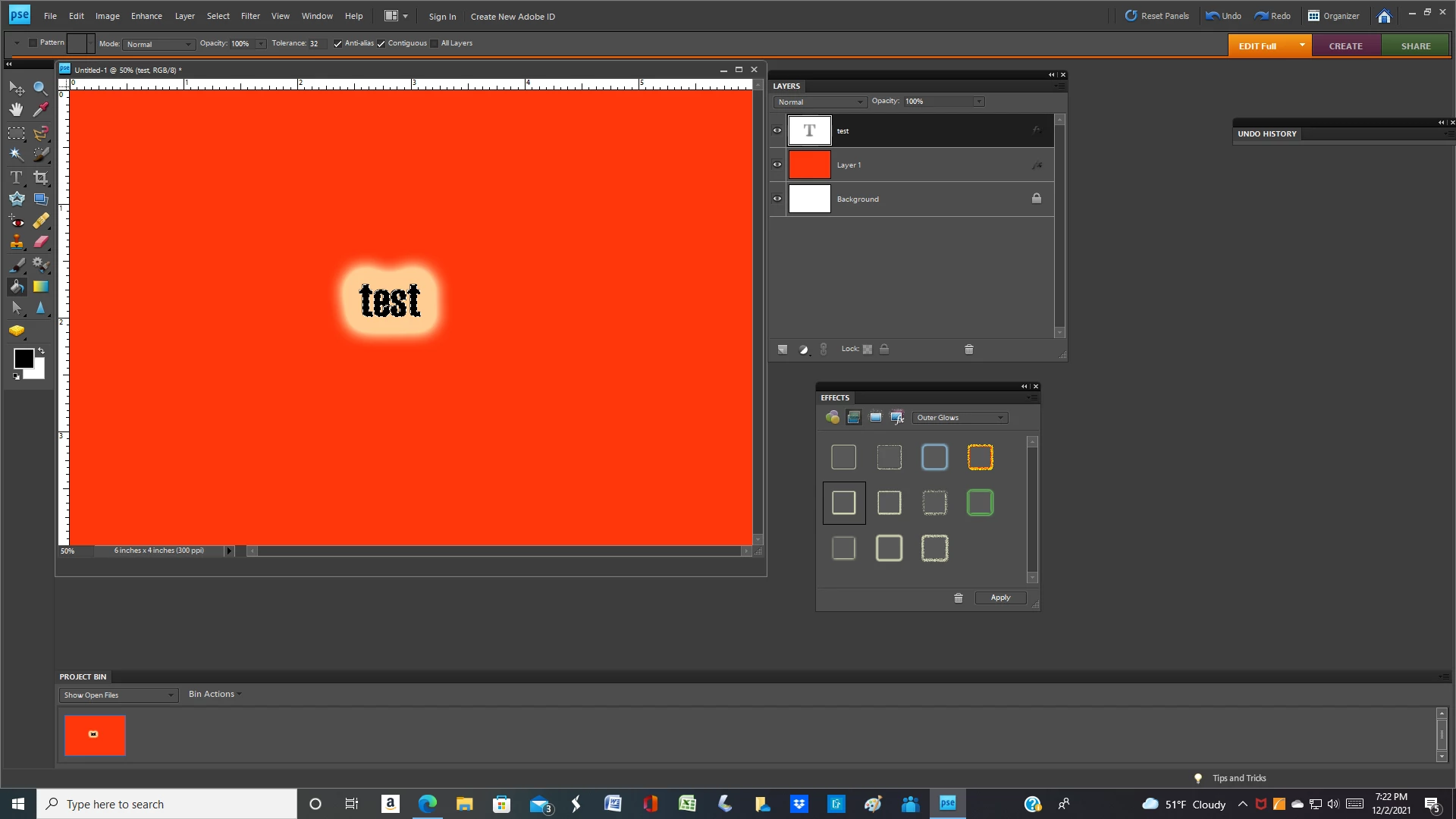This screenshot has width=1456, height=819.
Task: Enable the All Layers checkbox
Action: (x=435, y=44)
